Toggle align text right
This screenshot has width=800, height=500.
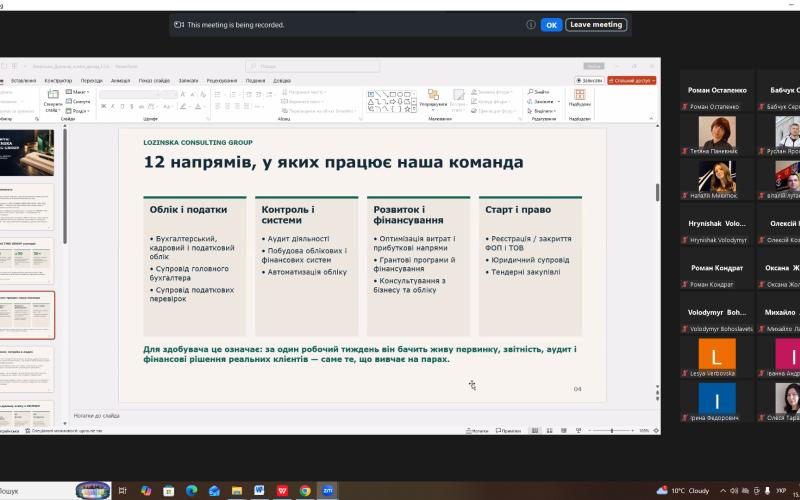[237, 106]
